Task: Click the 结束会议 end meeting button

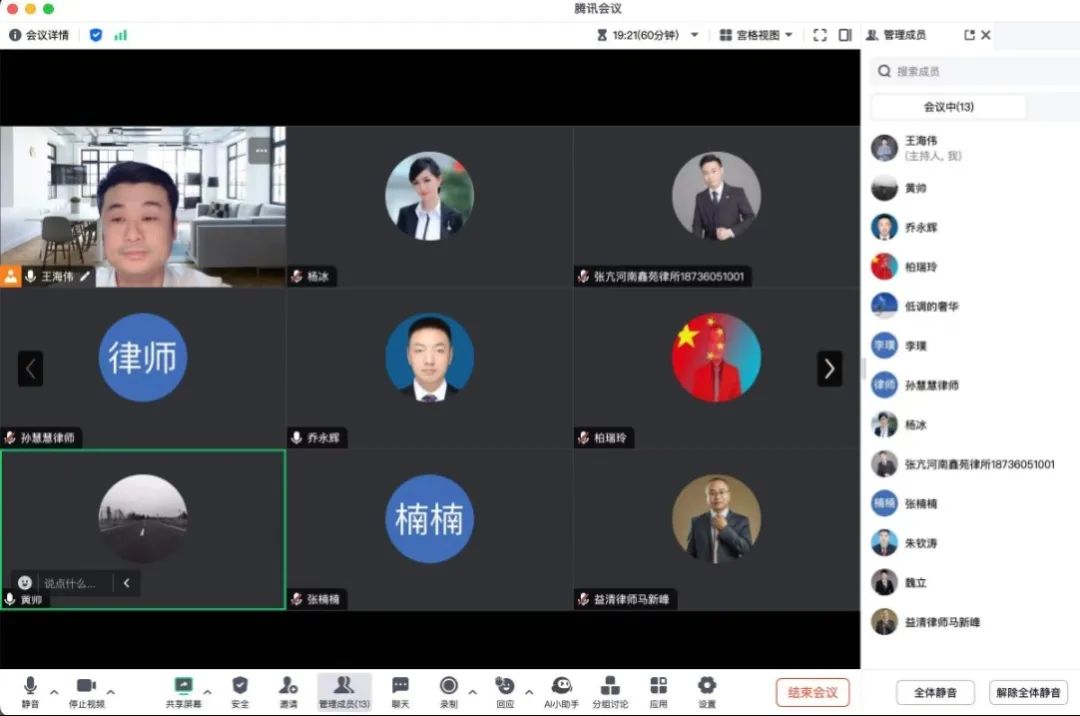Action: (812, 692)
